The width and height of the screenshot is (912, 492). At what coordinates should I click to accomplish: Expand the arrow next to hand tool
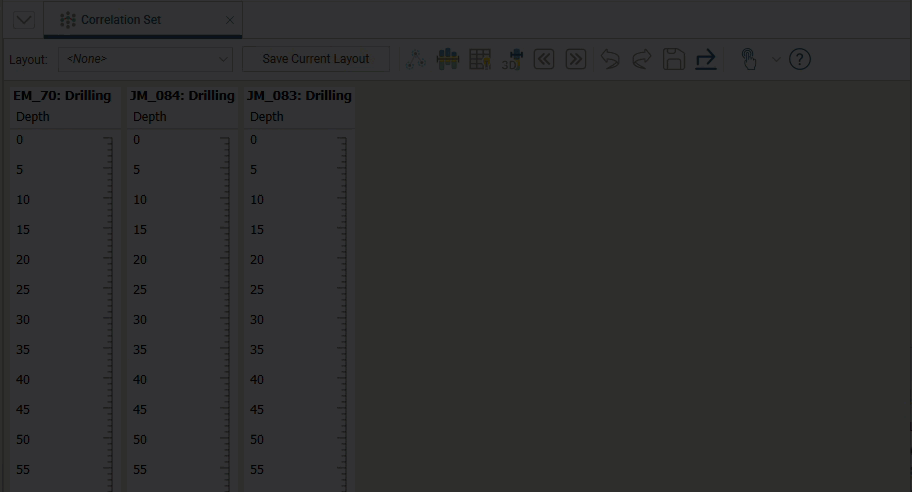coord(775,59)
